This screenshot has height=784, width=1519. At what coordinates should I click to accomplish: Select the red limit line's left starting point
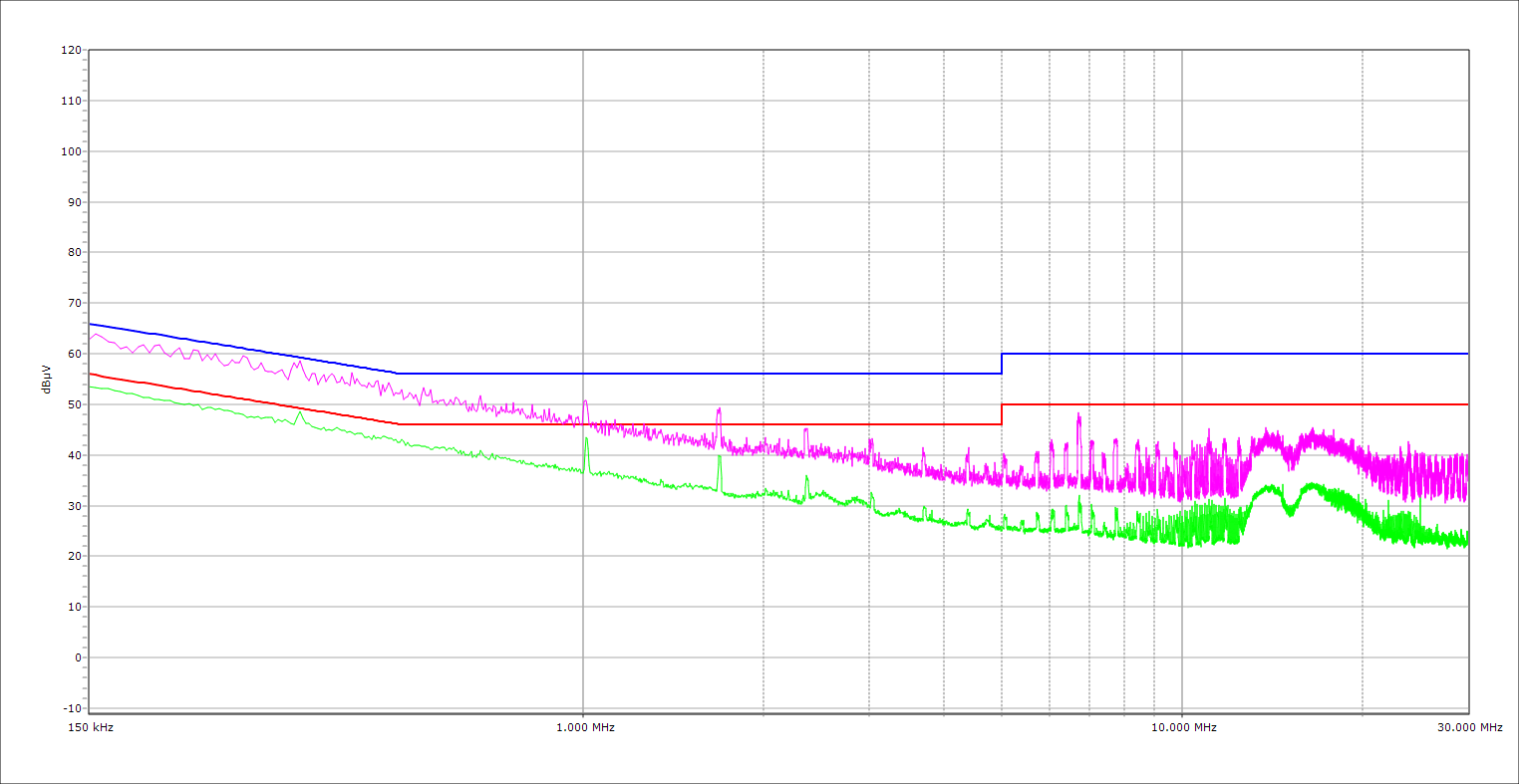coord(90,374)
